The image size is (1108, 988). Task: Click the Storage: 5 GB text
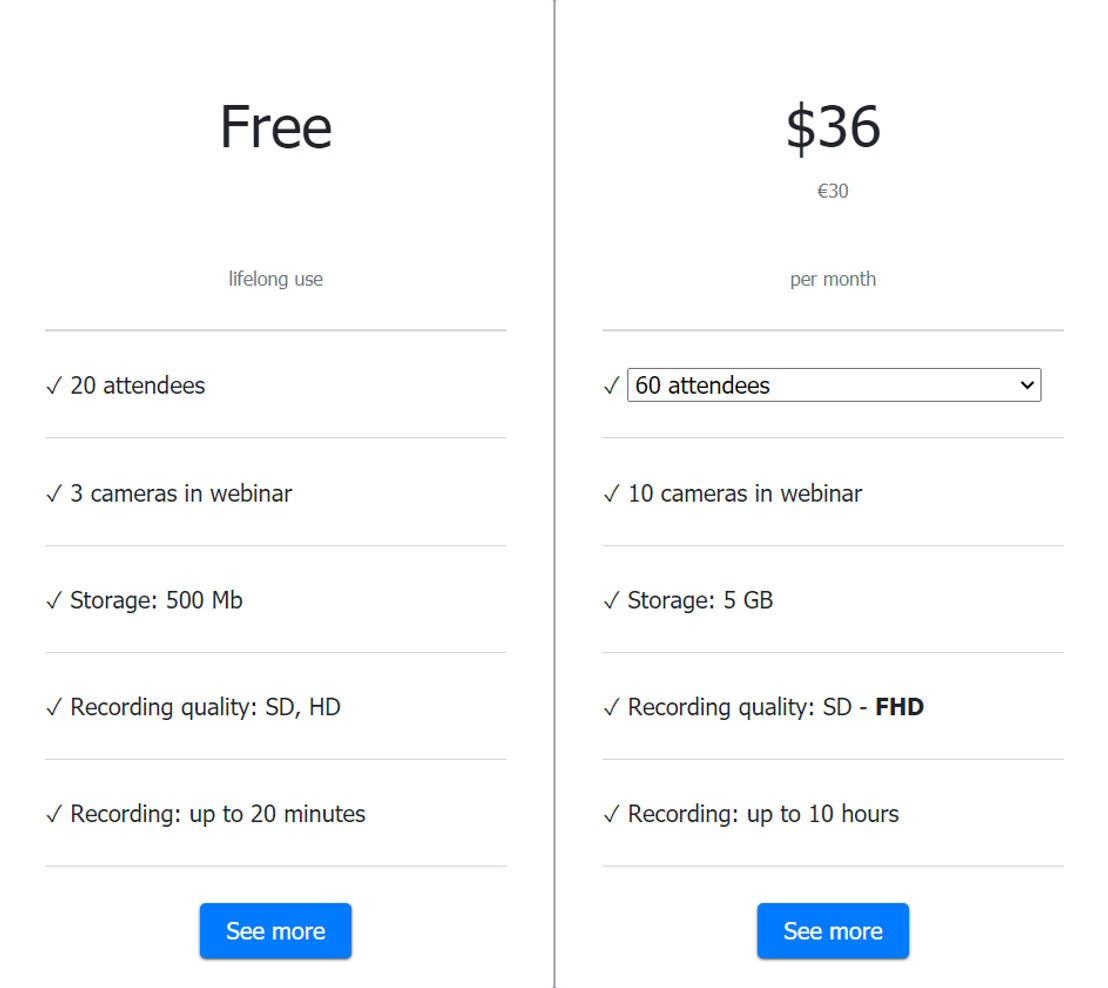click(700, 600)
